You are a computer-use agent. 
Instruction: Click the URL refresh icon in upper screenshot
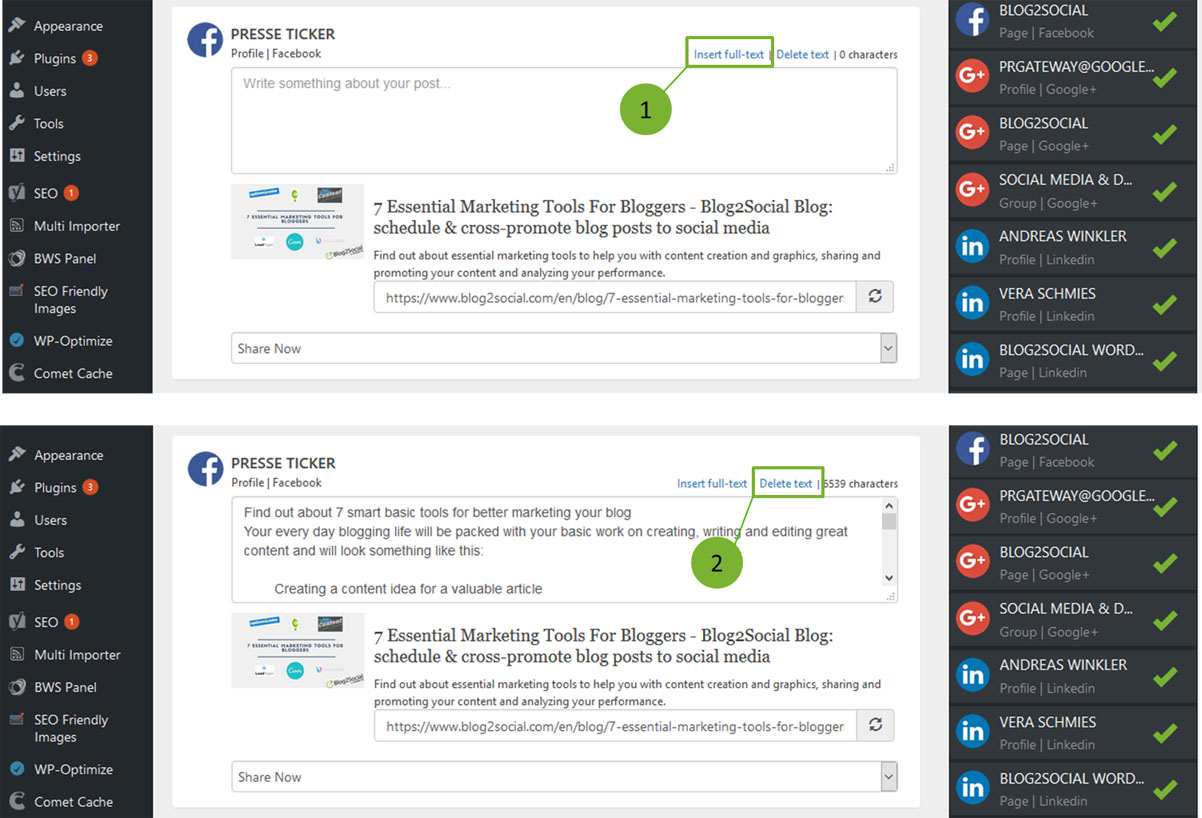pos(874,297)
